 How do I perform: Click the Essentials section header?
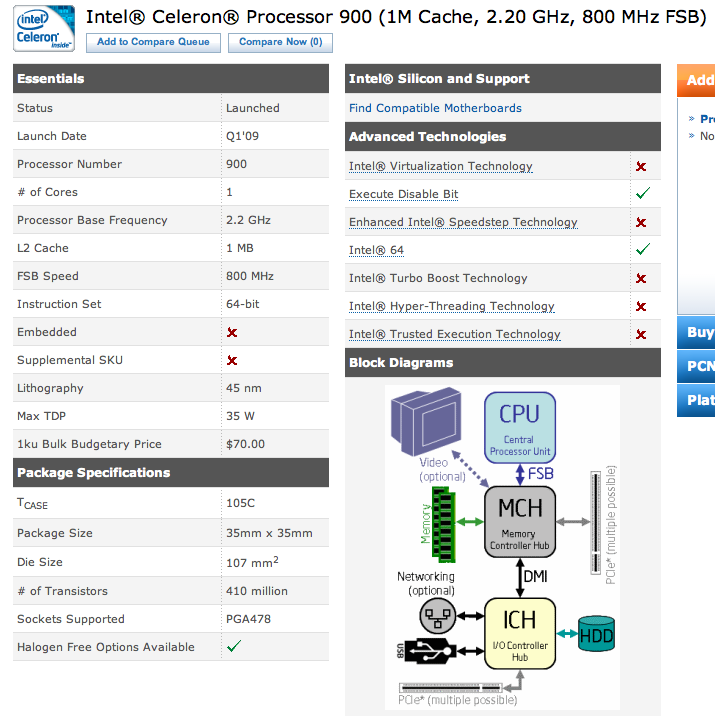tap(171, 79)
